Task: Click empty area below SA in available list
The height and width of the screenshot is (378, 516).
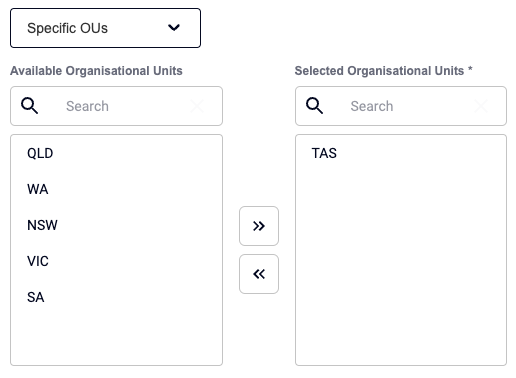Action: [x=116, y=340]
